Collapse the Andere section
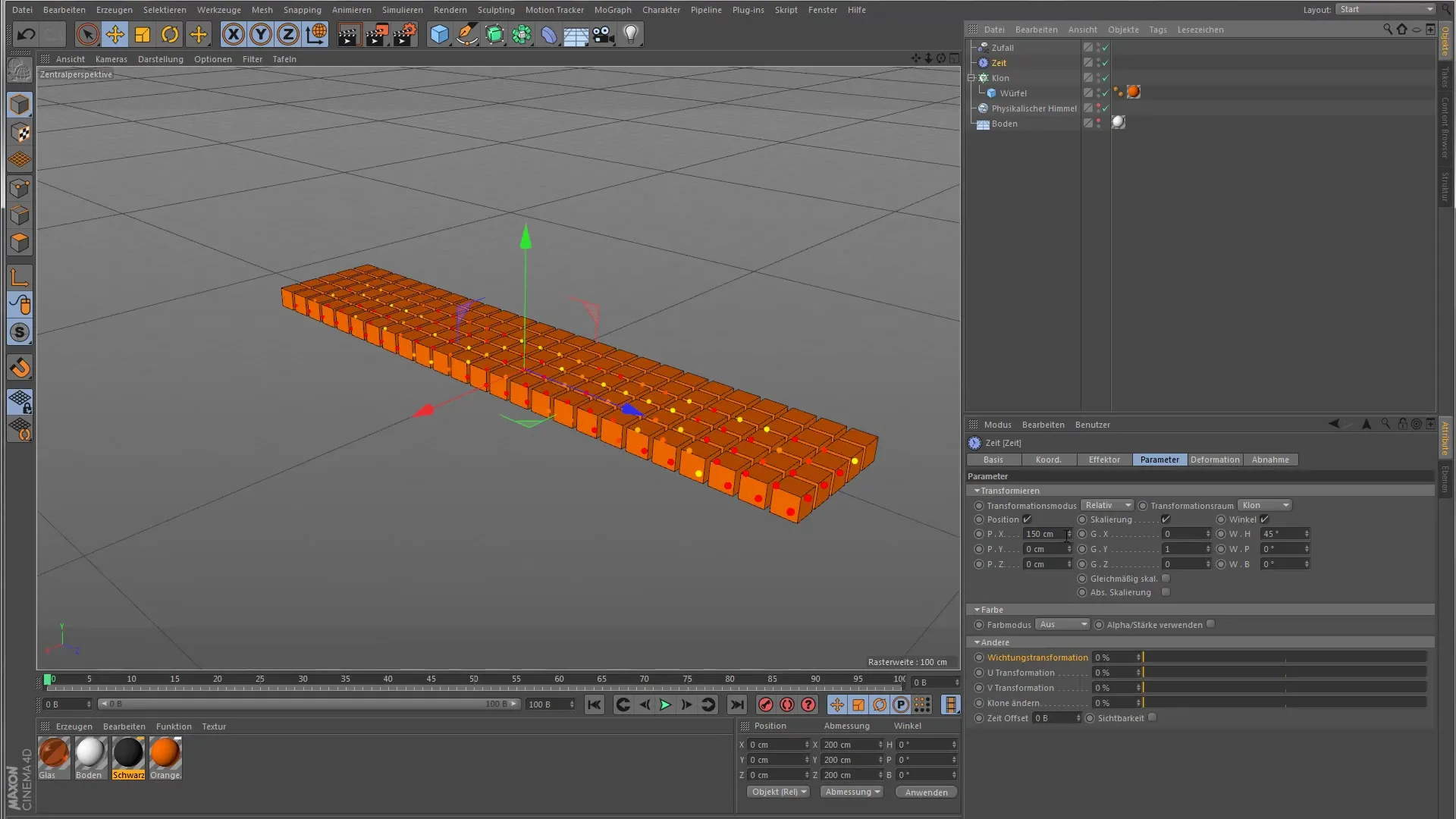The image size is (1456, 819). pyautogui.click(x=977, y=642)
